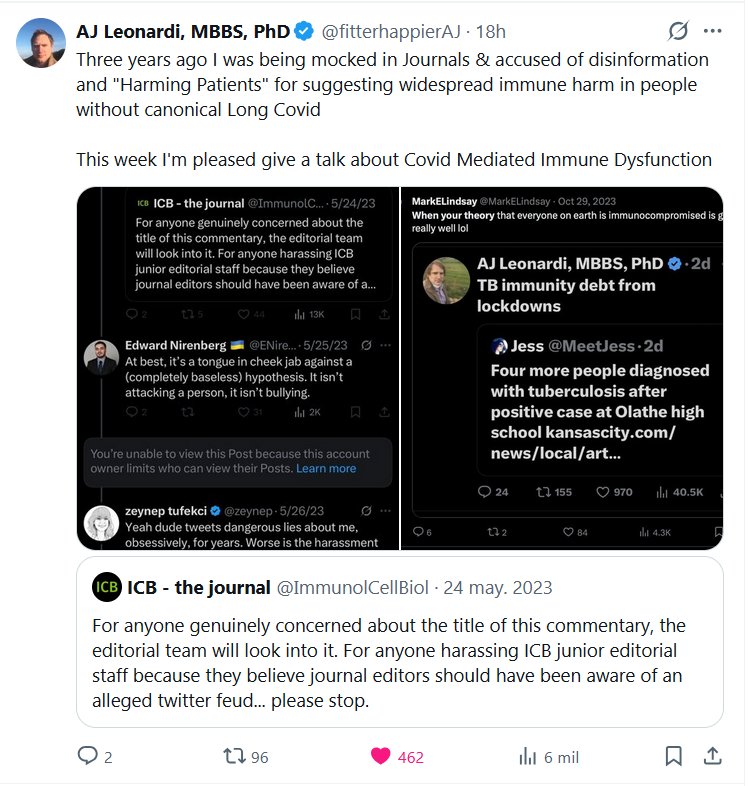Screen dimensions: 750x786
Task: Open the right TB immunity screenshot
Action: pyautogui.click(x=562, y=368)
